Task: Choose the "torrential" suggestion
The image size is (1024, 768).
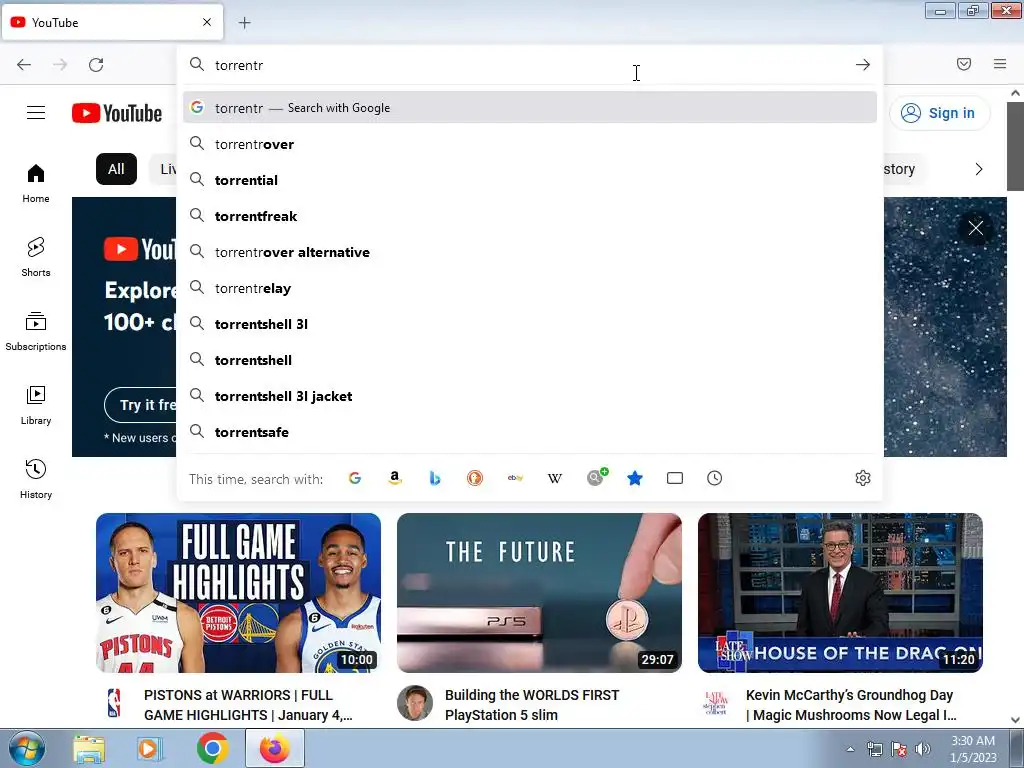Action: [x=530, y=180]
